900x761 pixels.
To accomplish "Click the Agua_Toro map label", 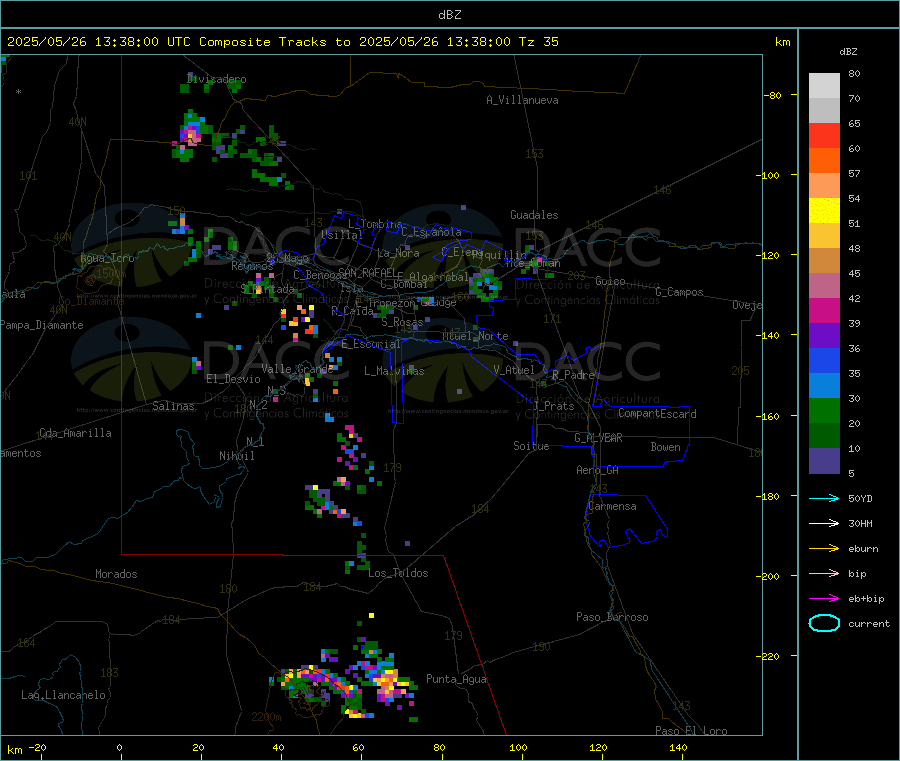I will [107, 258].
